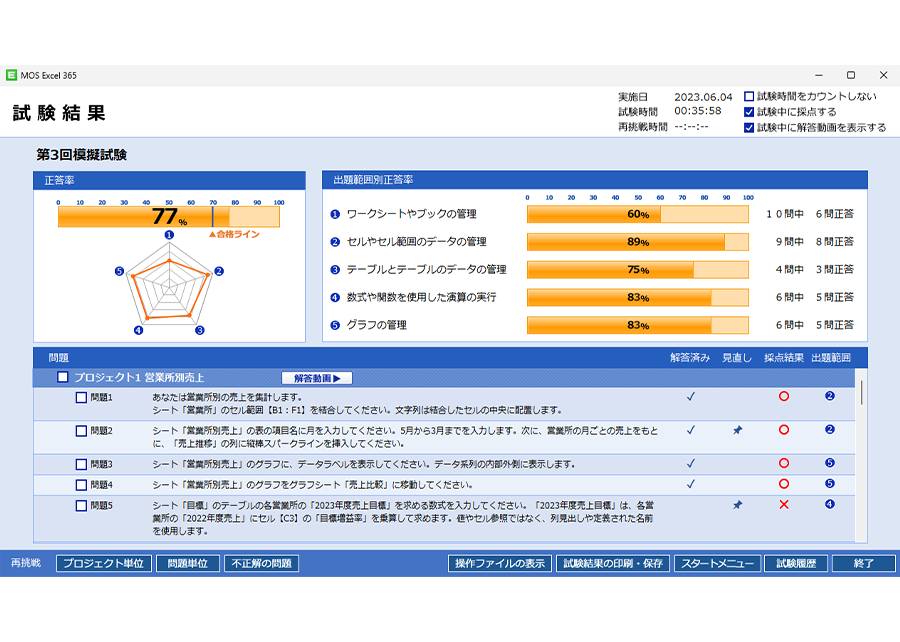Click the 操作ファイルの表示 button
900x642 pixels.
click(498, 564)
